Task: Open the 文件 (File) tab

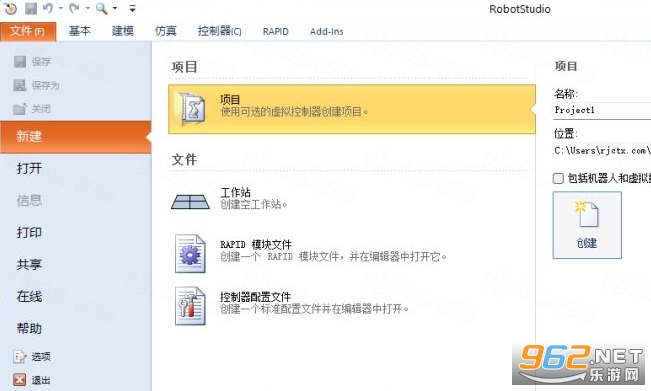Action: (x=28, y=31)
